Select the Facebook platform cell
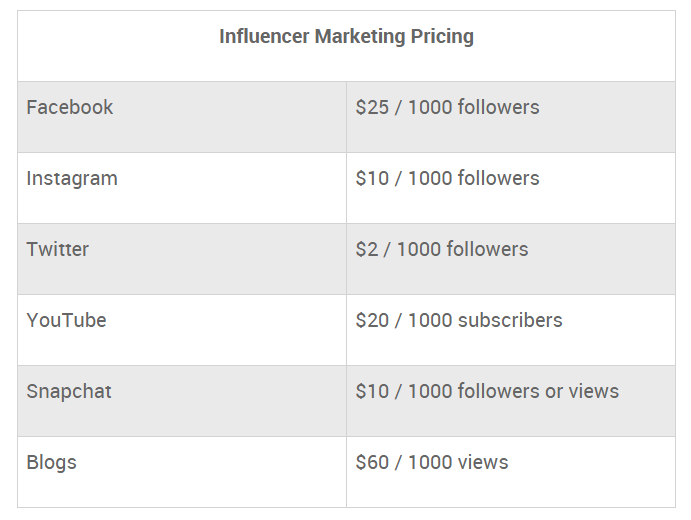 point(182,117)
